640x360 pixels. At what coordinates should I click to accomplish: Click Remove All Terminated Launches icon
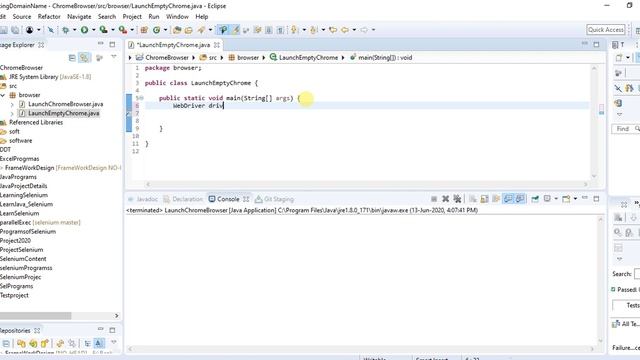pos(458,199)
